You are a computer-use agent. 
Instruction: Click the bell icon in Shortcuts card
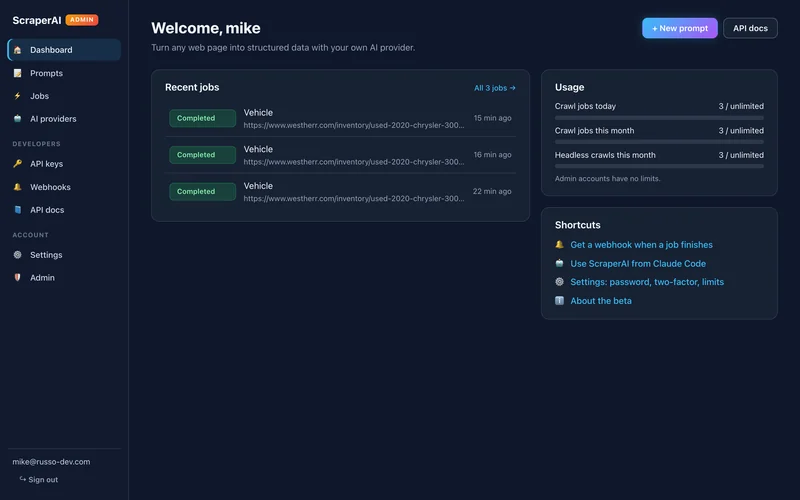pyautogui.click(x=559, y=244)
